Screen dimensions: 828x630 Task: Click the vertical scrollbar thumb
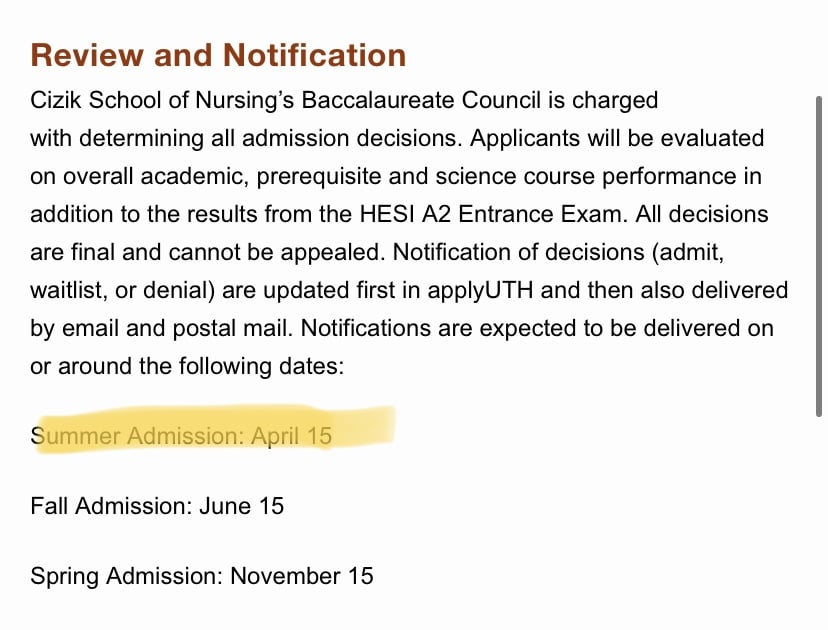[x=819, y=257]
